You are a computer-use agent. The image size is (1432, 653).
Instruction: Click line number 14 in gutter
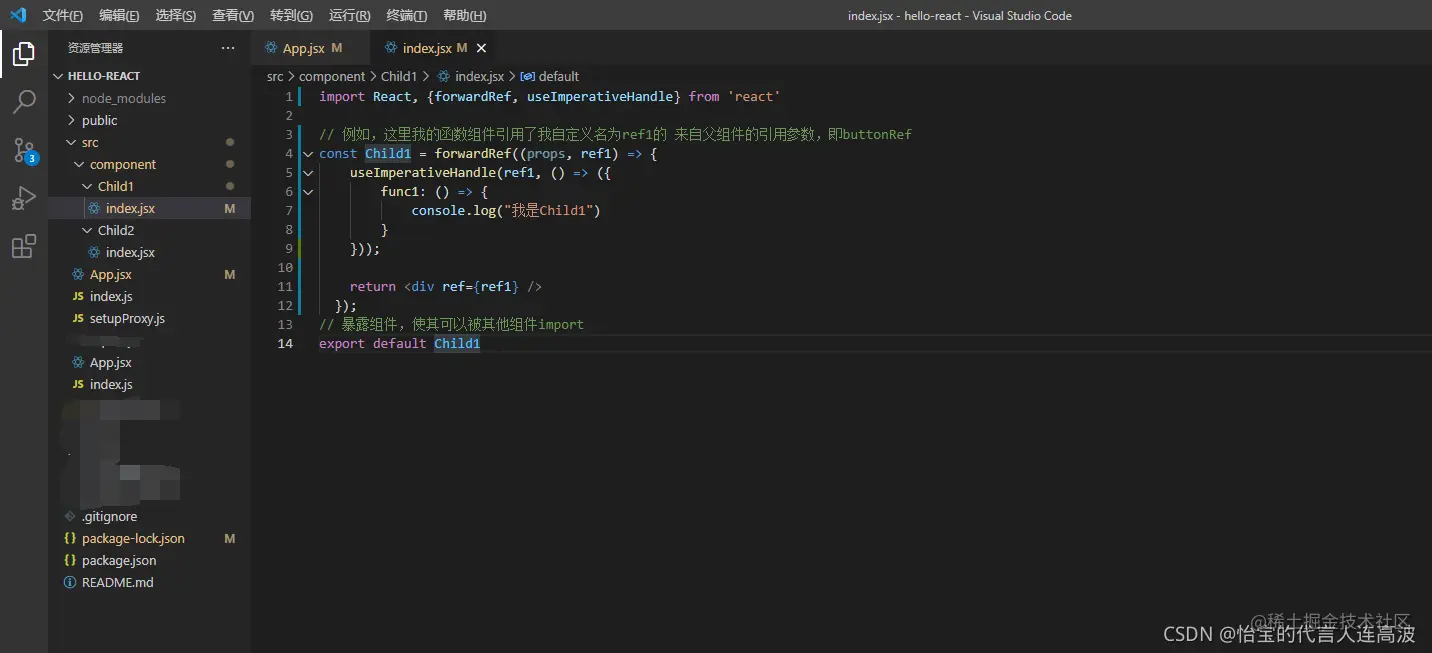coord(285,343)
